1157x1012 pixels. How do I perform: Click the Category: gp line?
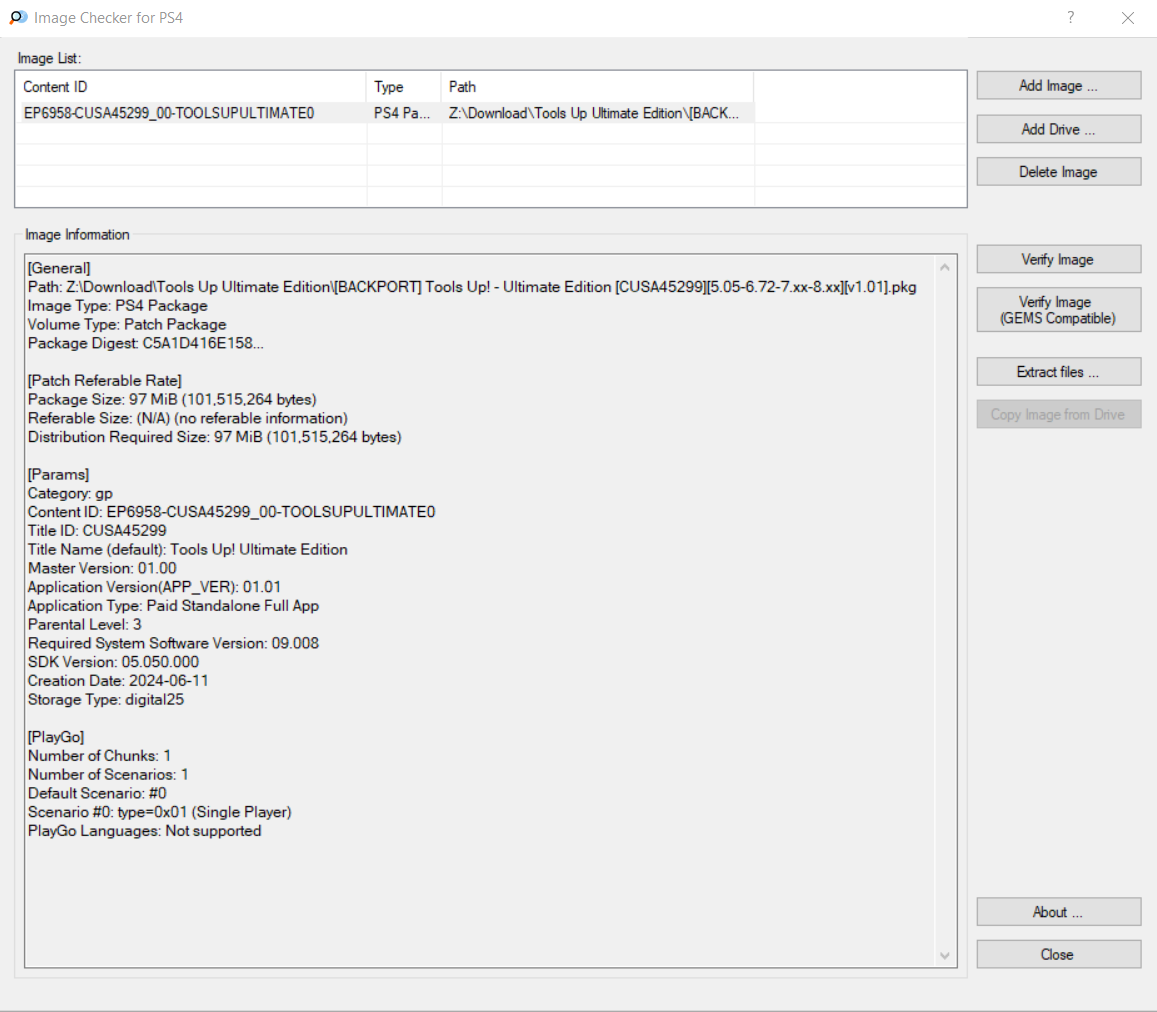pyautogui.click(x=70, y=493)
